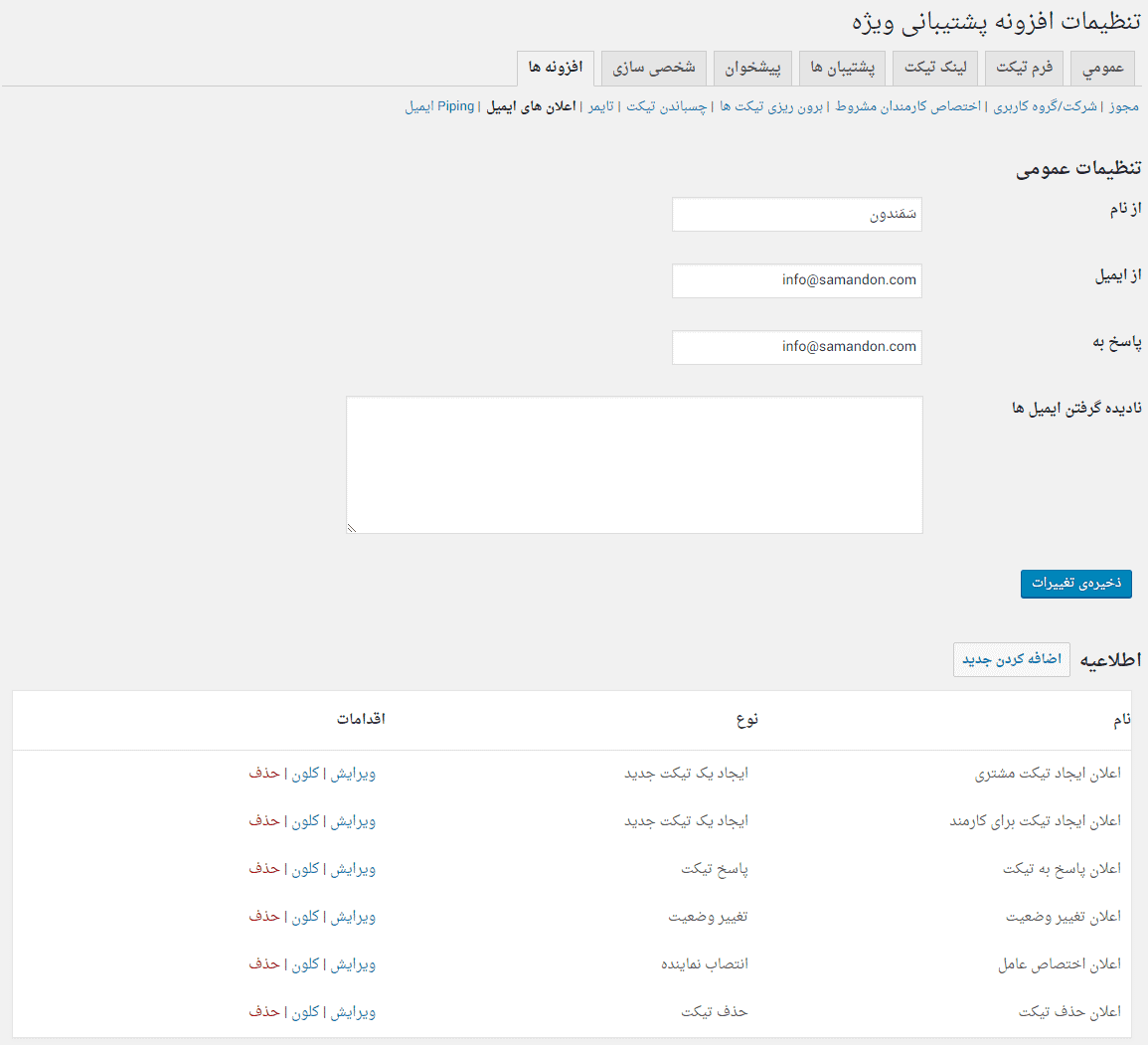This screenshot has height=1045, width=1148.
Task: Switch to the پشتیبان ها tab
Action: tap(842, 68)
